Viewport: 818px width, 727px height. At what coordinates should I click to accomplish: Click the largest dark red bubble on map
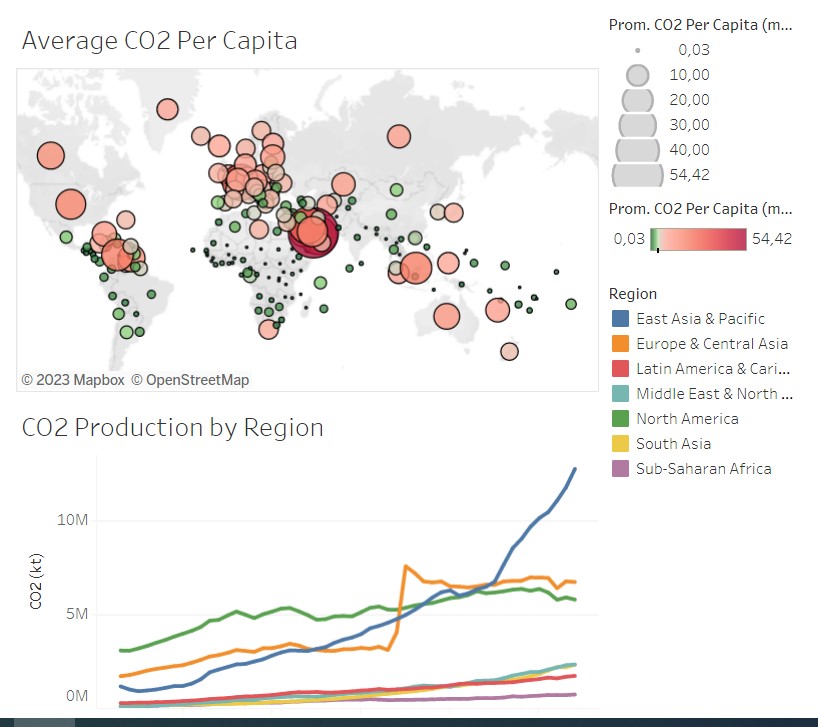[314, 232]
